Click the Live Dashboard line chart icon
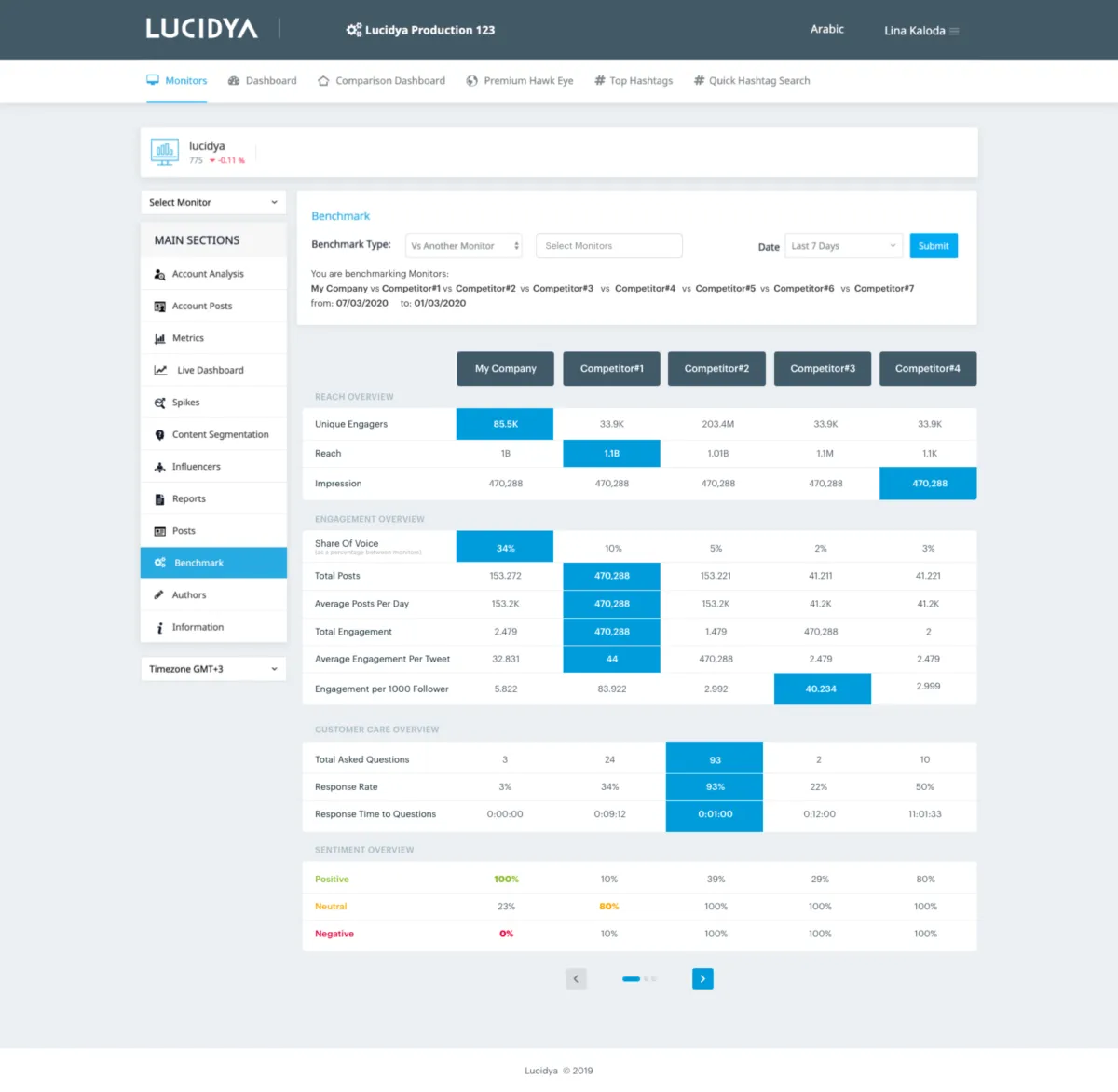The width and height of the screenshot is (1118, 1092). (160, 370)
